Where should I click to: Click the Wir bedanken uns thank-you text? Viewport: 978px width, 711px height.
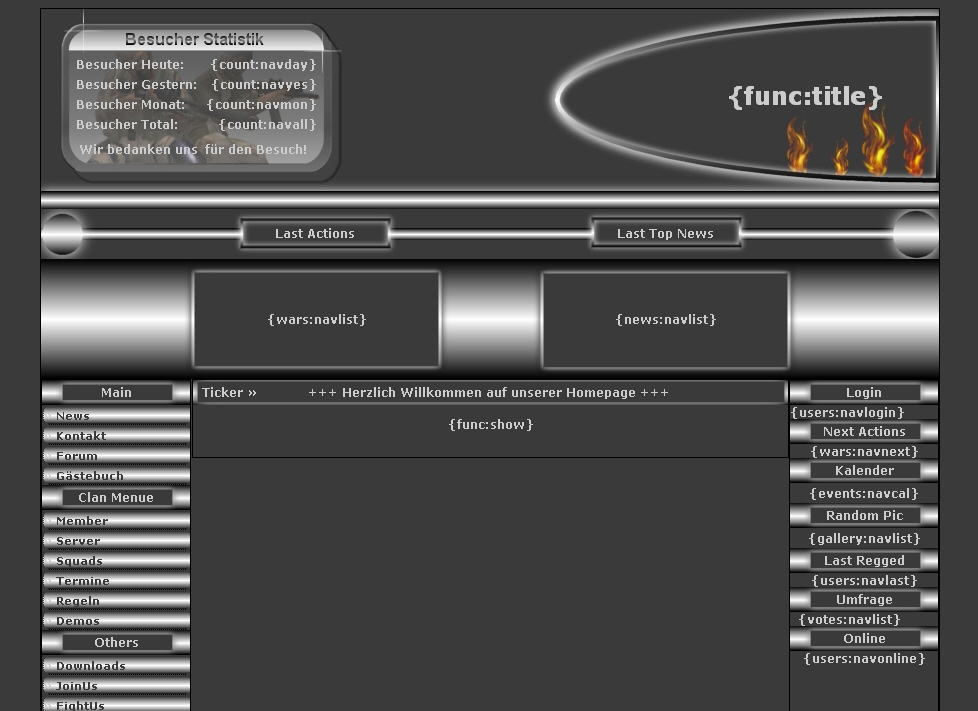[193, 149]
